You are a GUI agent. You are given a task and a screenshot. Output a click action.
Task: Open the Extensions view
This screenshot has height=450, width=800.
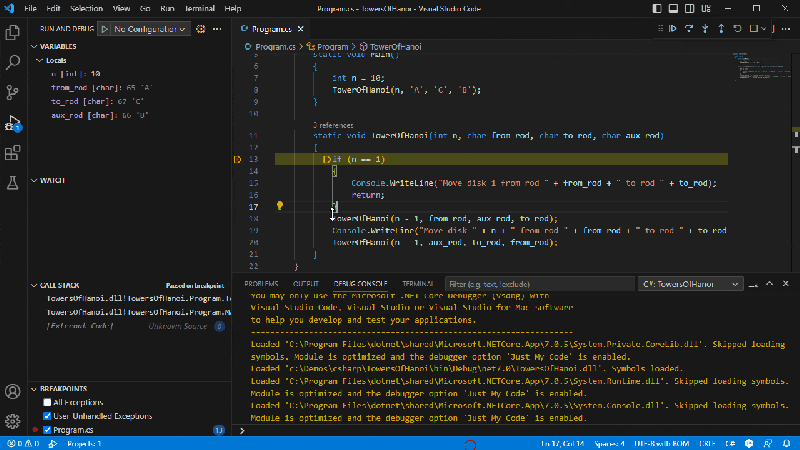[x=12, y=153]
